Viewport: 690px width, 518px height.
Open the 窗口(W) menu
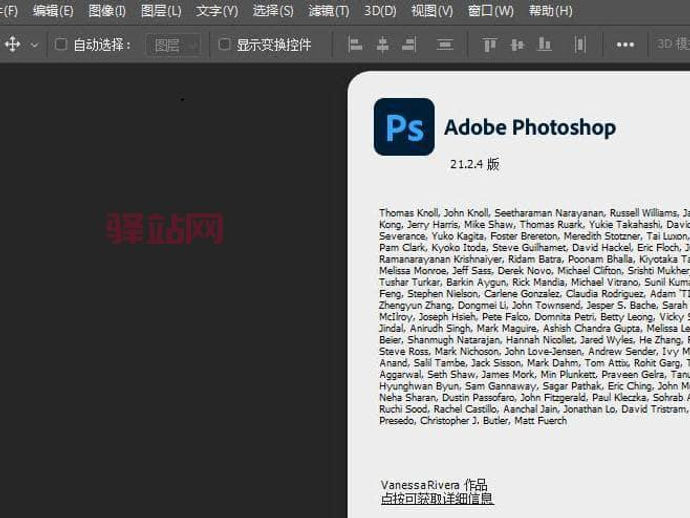[x=491, y=11]
